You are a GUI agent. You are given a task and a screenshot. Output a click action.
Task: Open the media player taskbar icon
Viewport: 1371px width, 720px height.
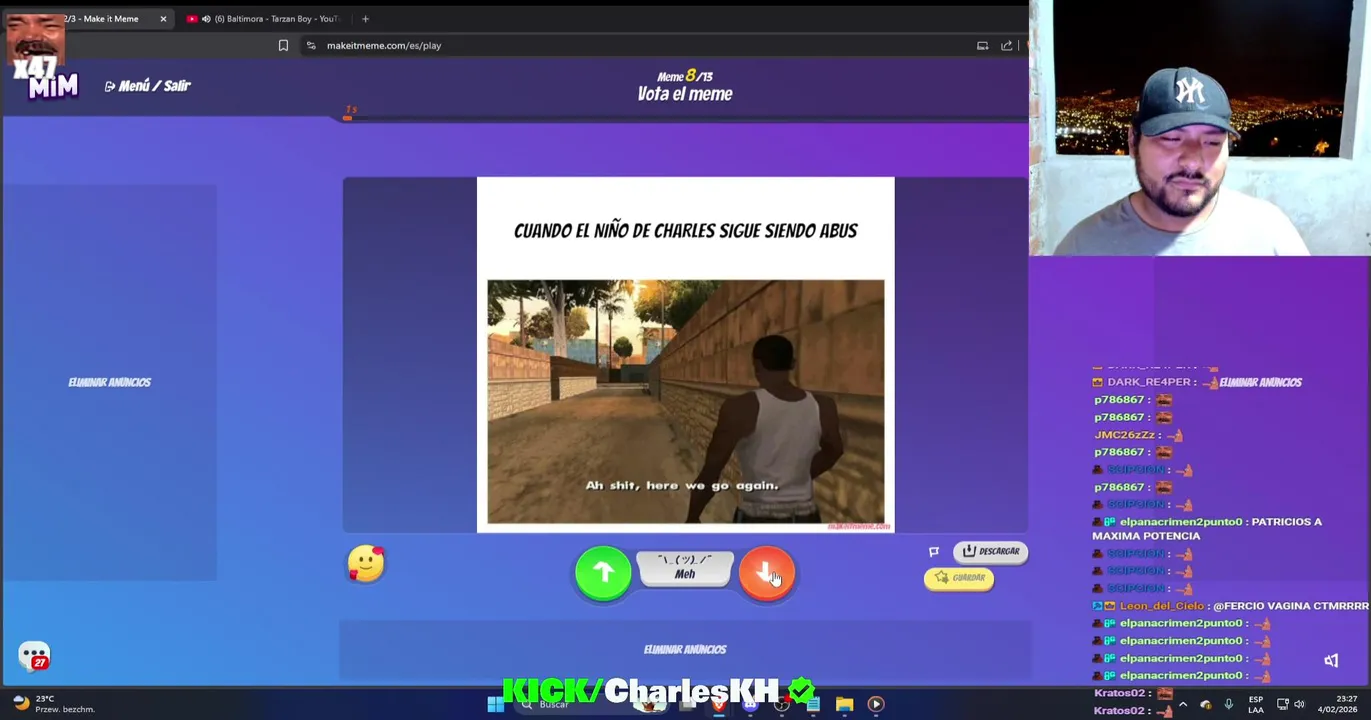[x=875, y=704]
